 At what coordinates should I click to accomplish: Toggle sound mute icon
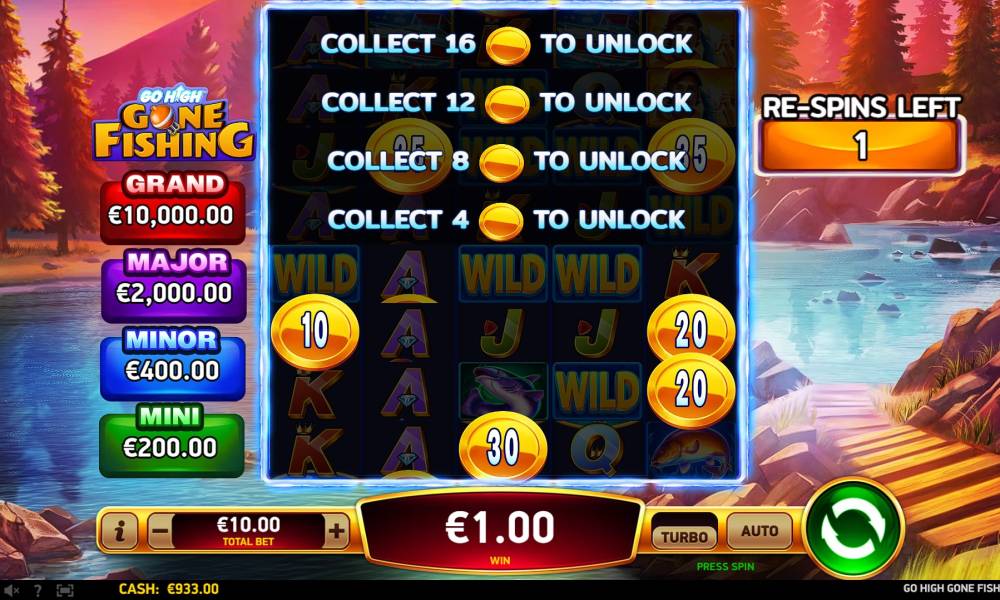[11, 590]
